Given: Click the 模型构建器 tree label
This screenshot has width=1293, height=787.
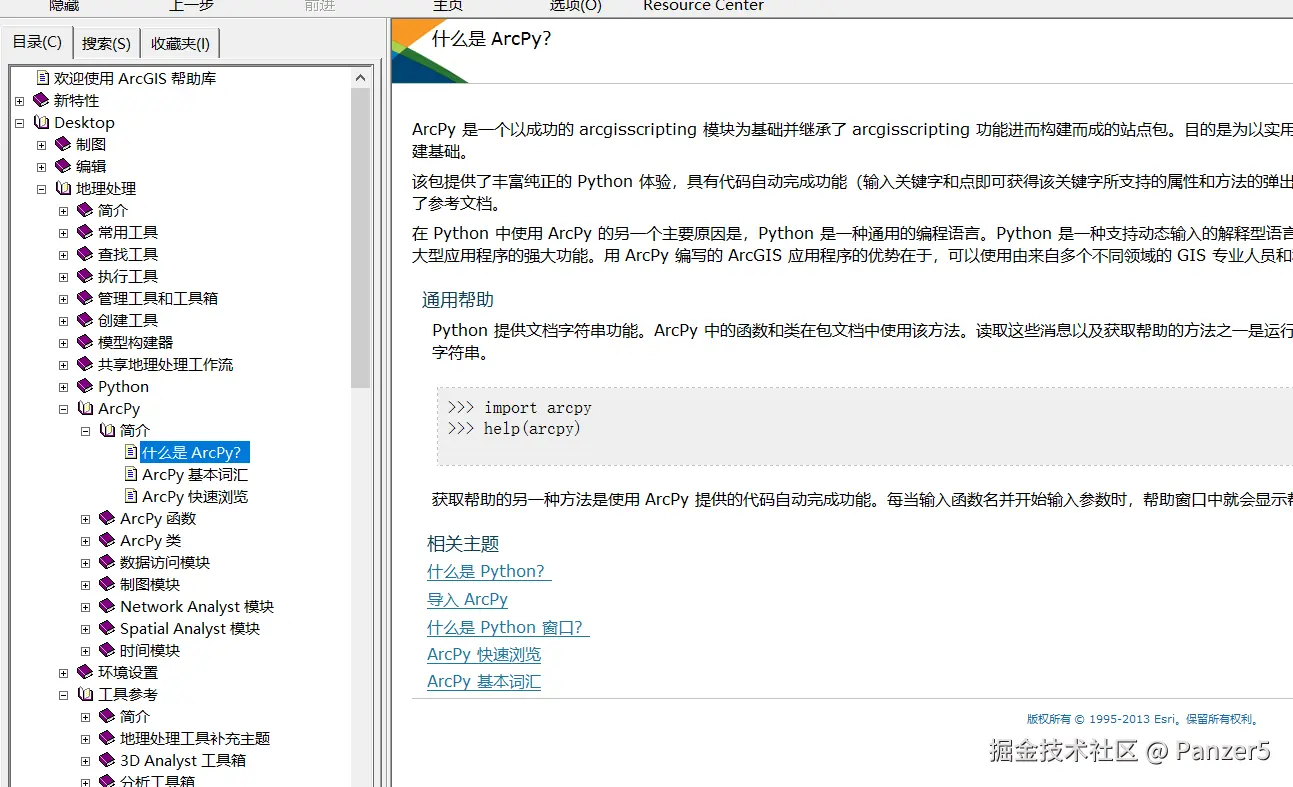Looking at the screenshot, I should pyautogui.click(x=135, y=342).
